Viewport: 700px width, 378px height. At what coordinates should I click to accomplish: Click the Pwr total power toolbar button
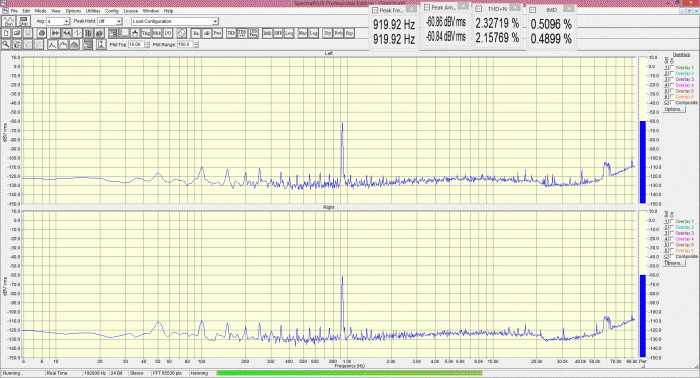(217, 33)
